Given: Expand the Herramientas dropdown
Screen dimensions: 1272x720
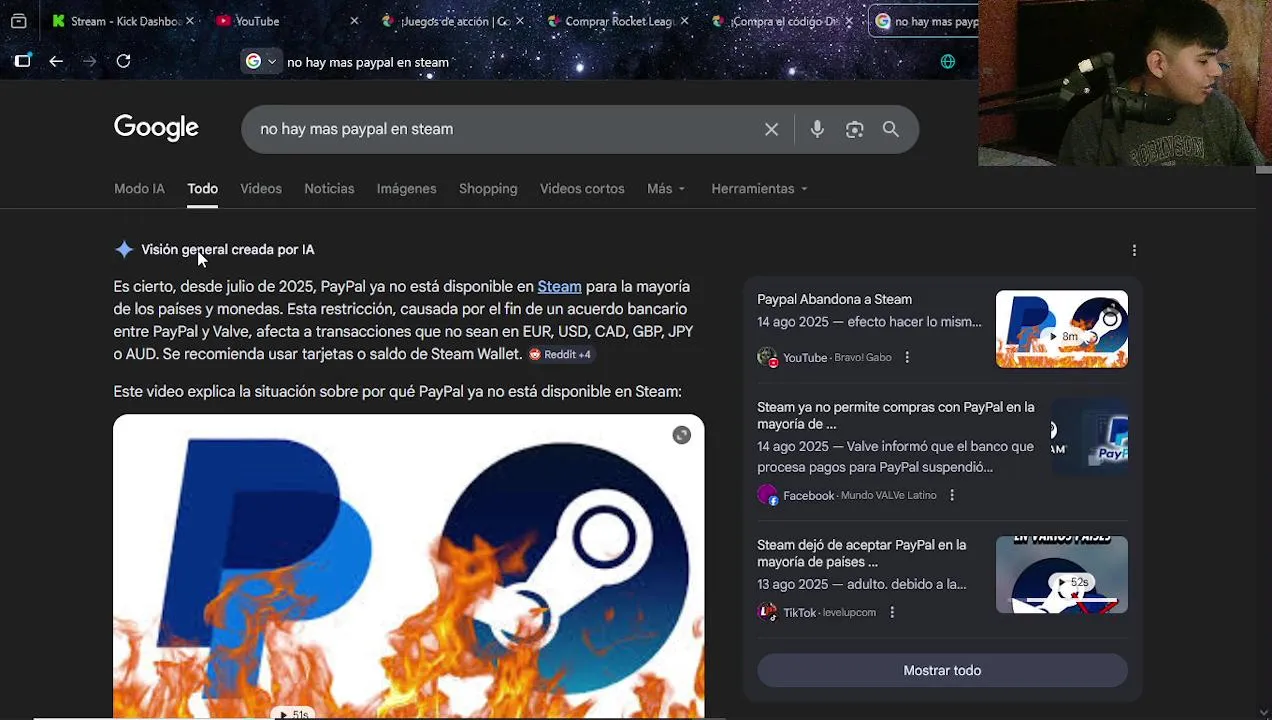Looking at the screenshot, I should coord(759,188).
